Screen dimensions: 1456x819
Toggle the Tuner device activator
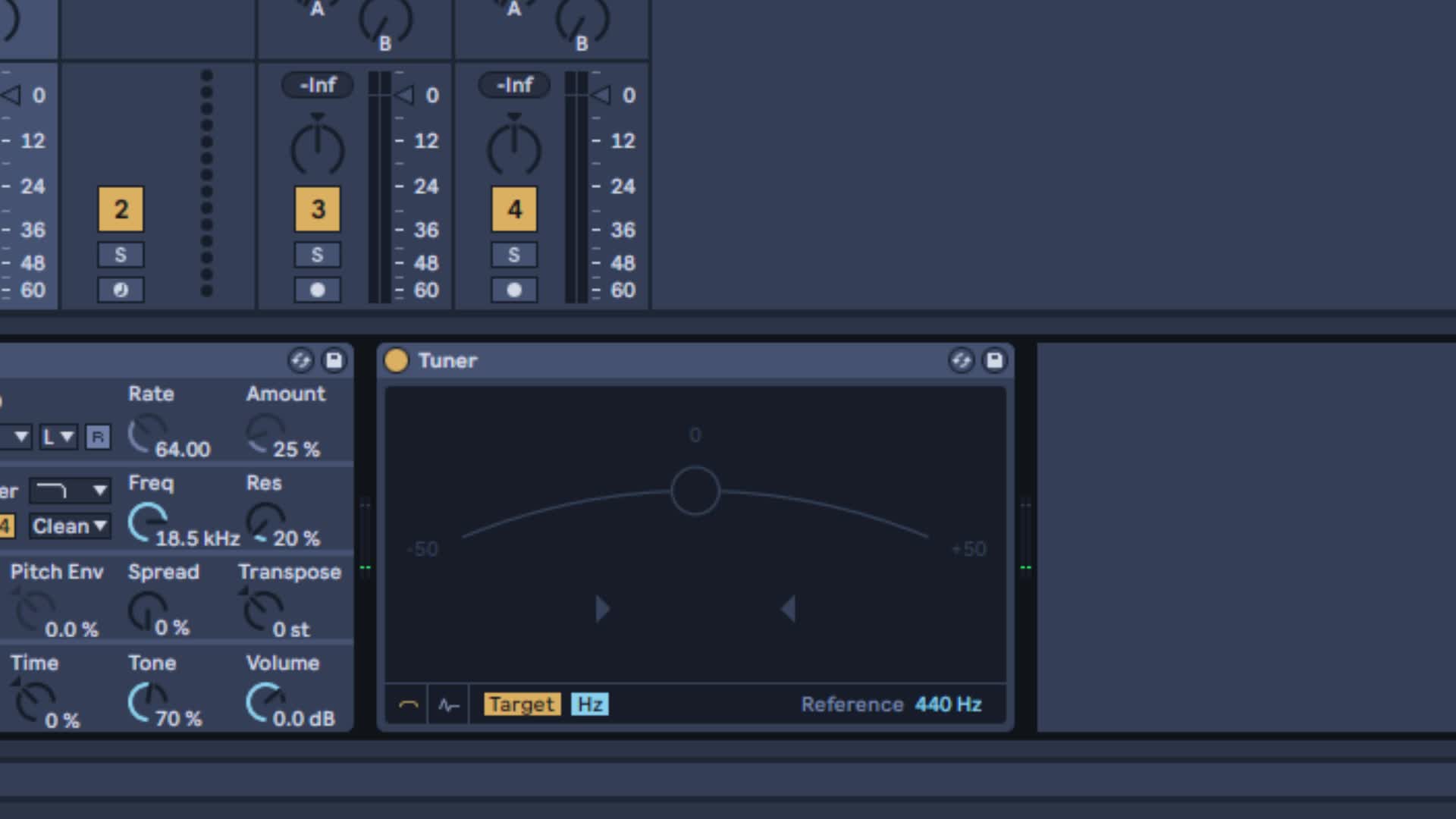(x=396, y=360)
